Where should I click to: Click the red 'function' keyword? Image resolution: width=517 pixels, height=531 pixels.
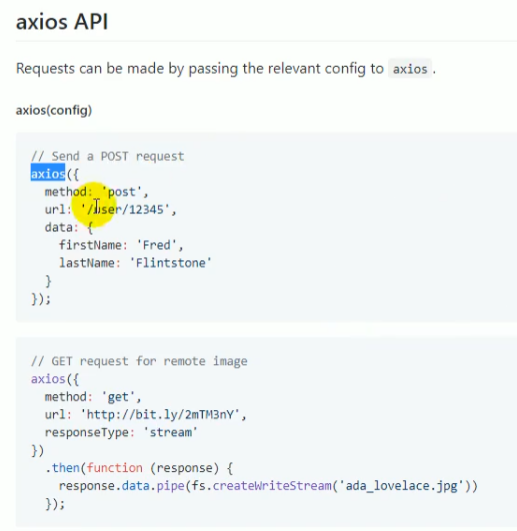pyautogui.click(x=114, y=468)
